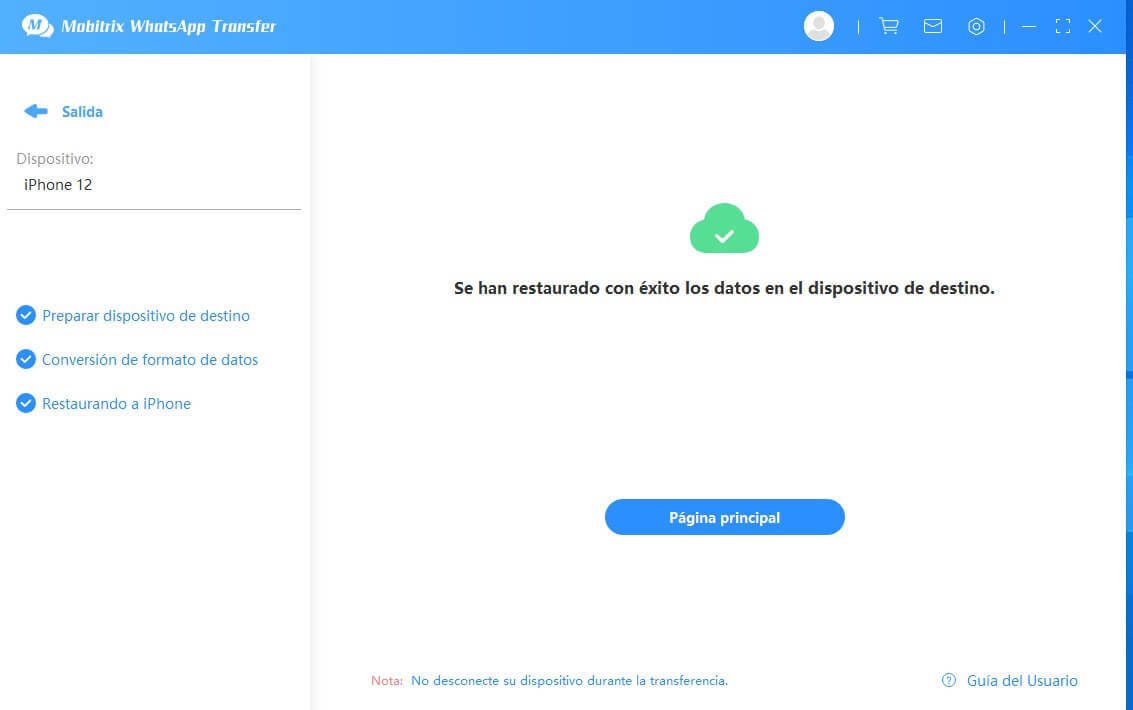Expand the iPhone 12 device entry
Viewport: 1133px width, 710px height.
click(57, 184)
